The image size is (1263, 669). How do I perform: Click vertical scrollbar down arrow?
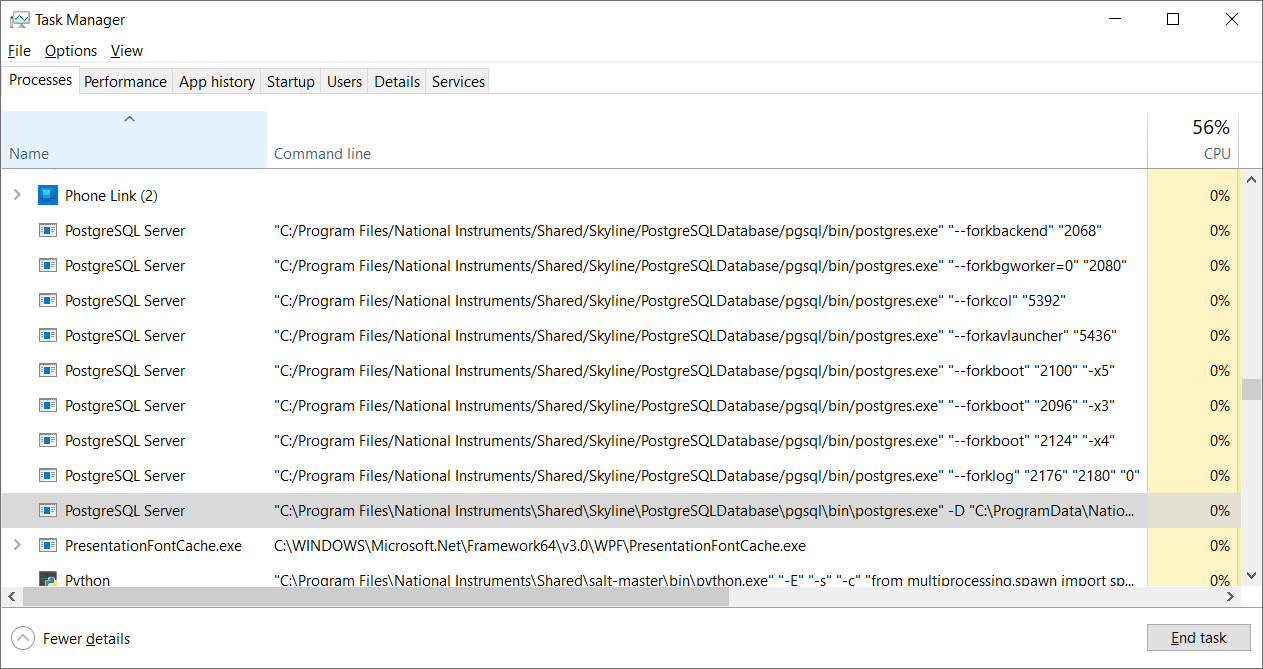(1250, 576)
